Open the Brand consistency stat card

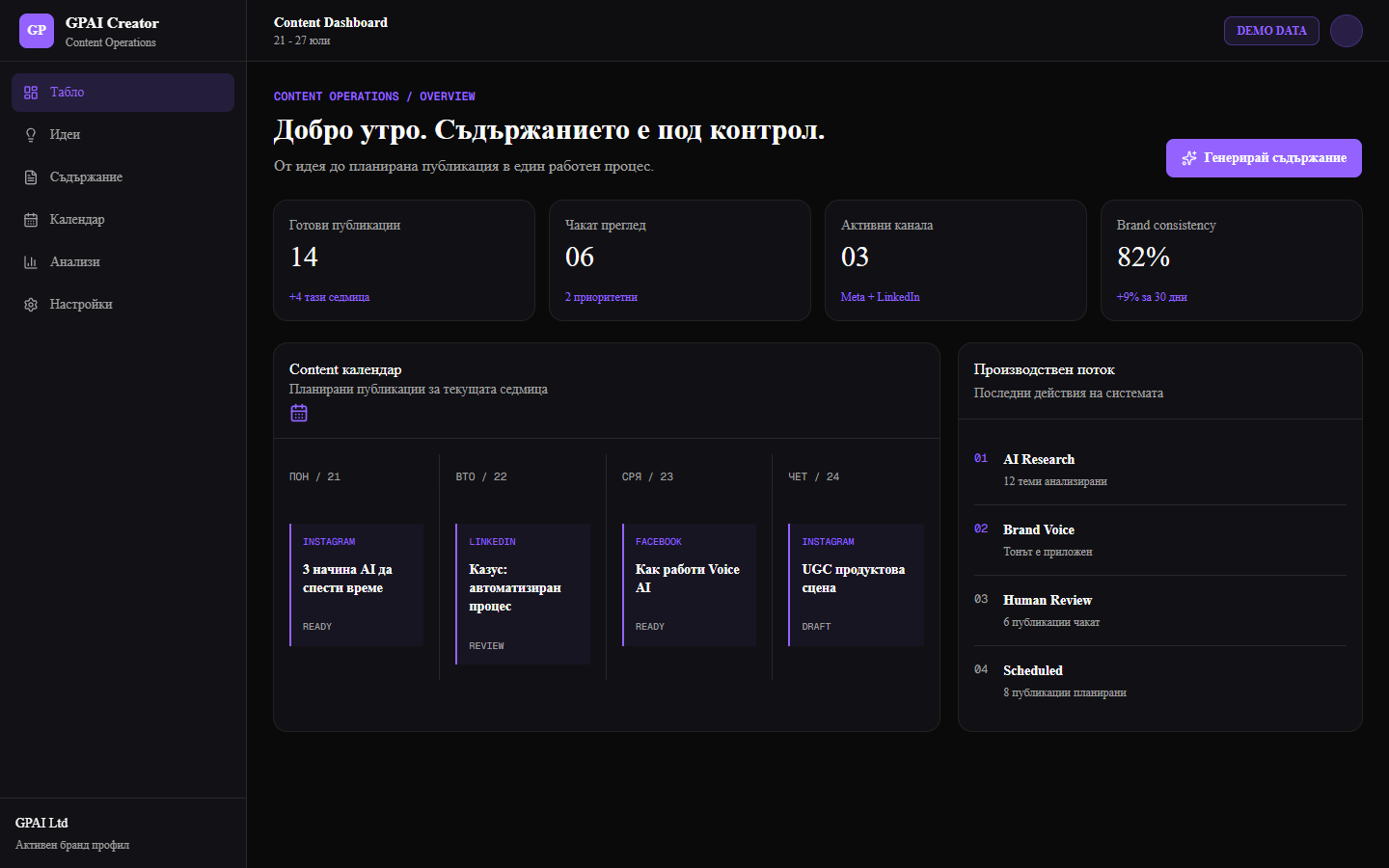coord(1232,260)
